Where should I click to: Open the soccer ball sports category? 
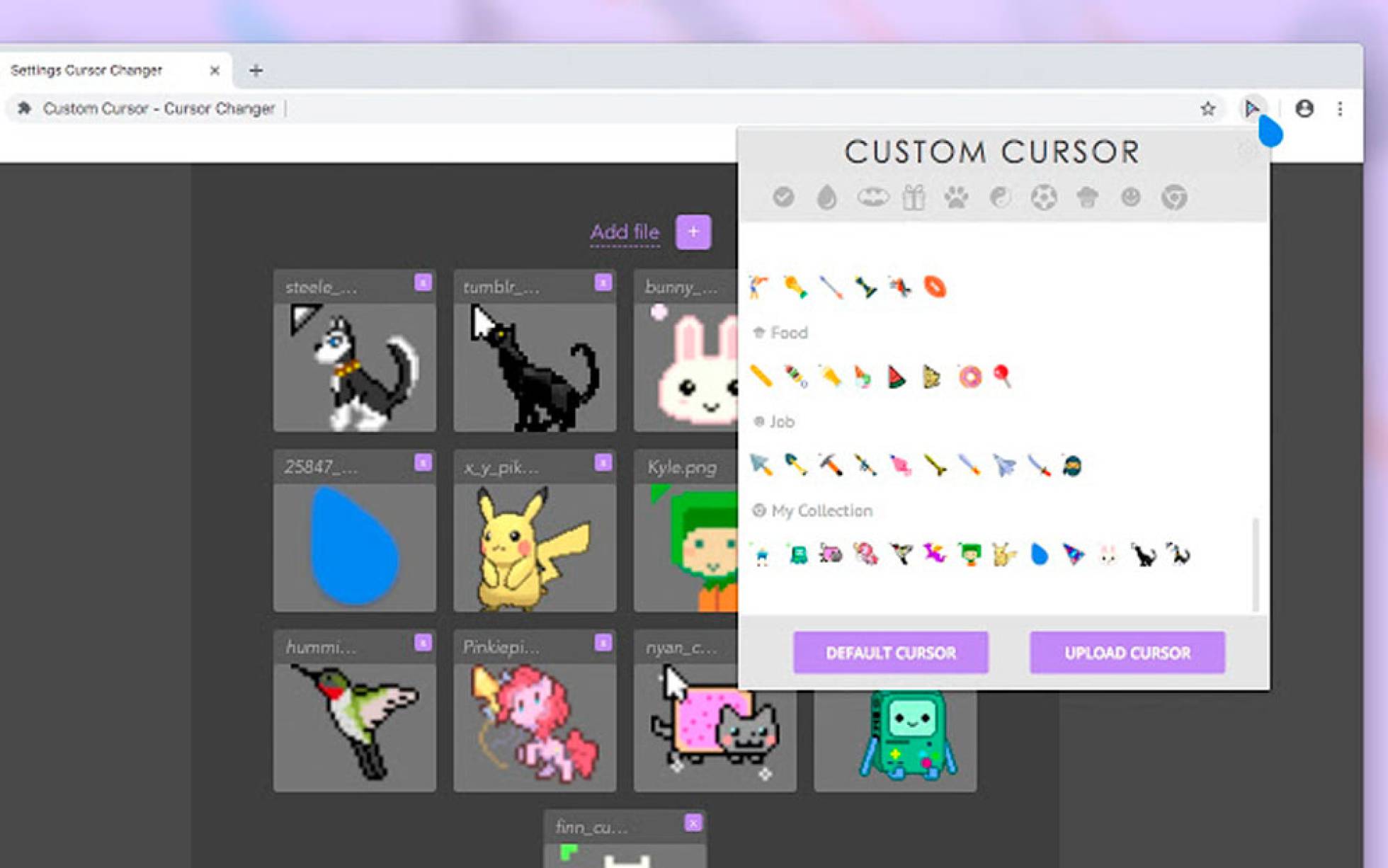[x=1044, y=197]
